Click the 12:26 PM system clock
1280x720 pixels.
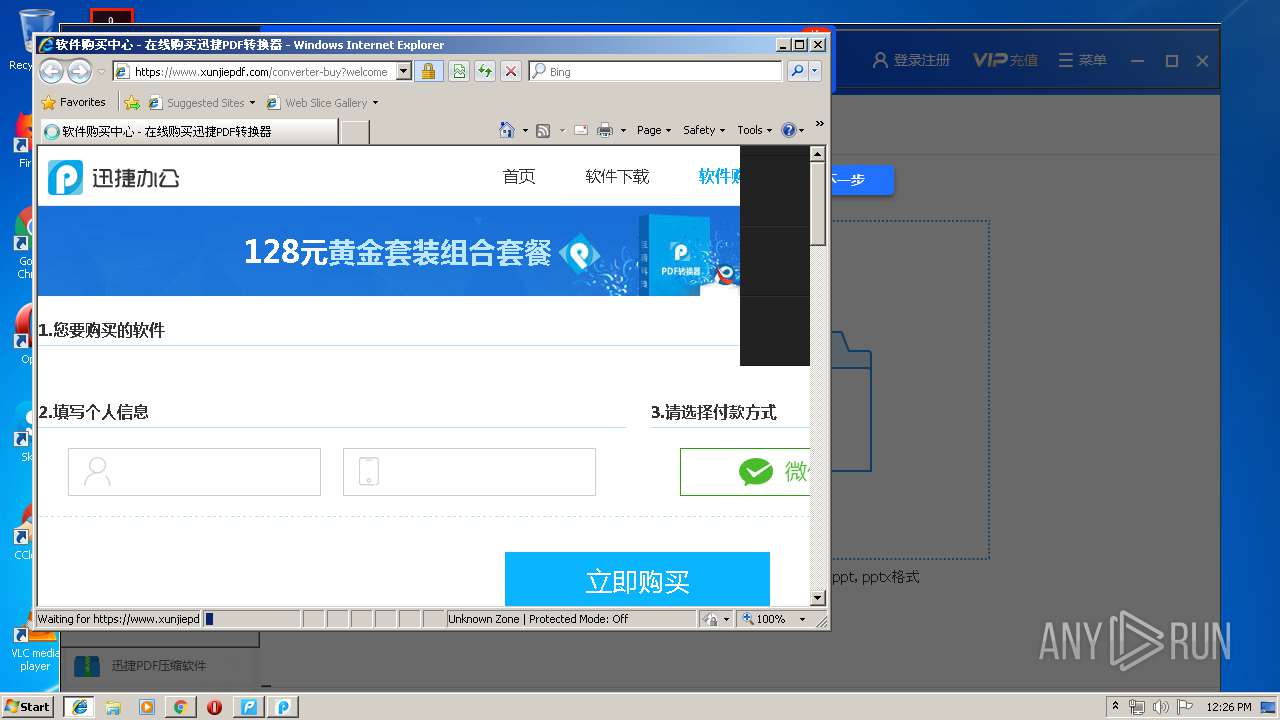(x=1229, y=707)
